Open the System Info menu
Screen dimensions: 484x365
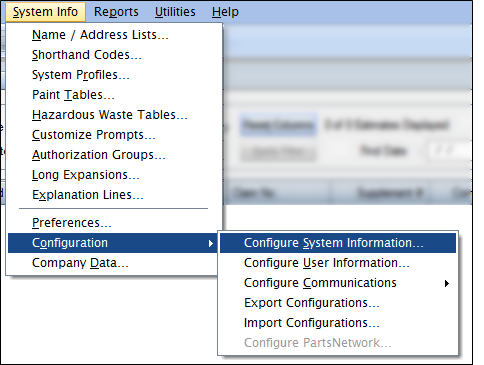46,12
